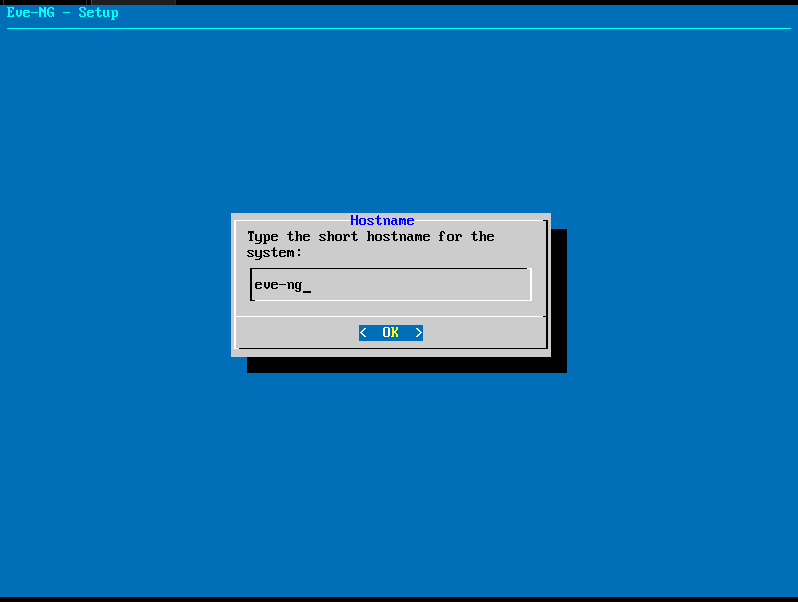This screenshot has width=798, height=602.
Task: Click the black shadow on the dialog's right side
Action: 558,300
